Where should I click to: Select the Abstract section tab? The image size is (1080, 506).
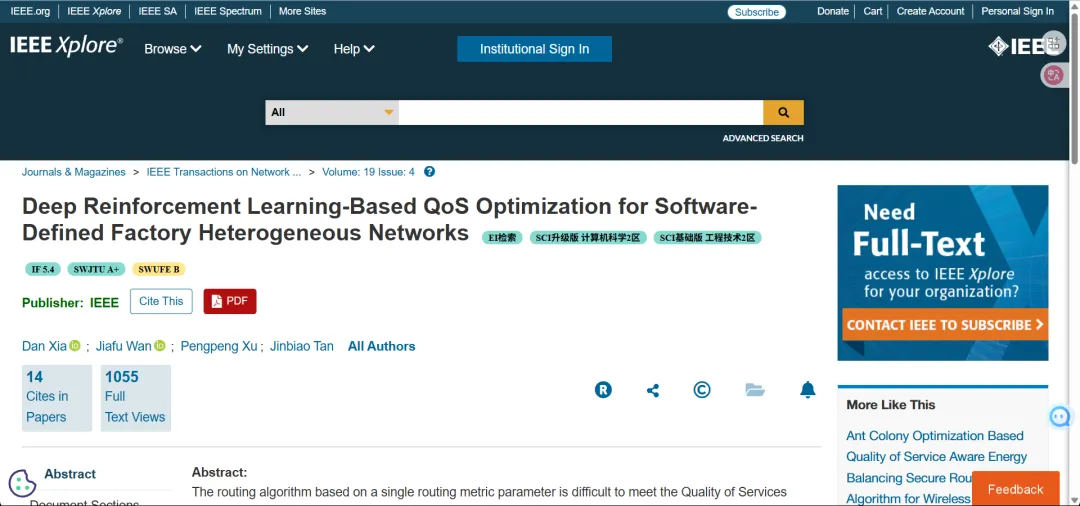coord(70,474)
